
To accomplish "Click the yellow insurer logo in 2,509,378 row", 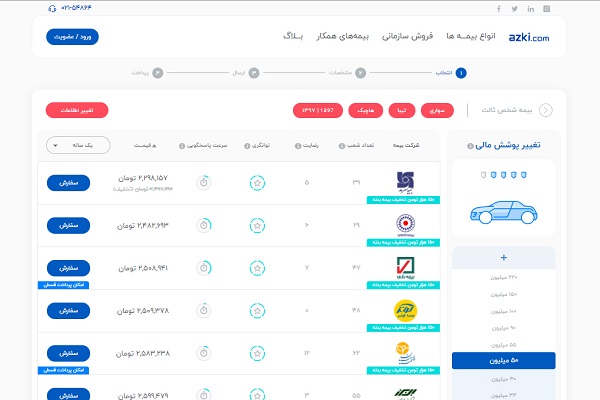I will (x=405, y=311).
